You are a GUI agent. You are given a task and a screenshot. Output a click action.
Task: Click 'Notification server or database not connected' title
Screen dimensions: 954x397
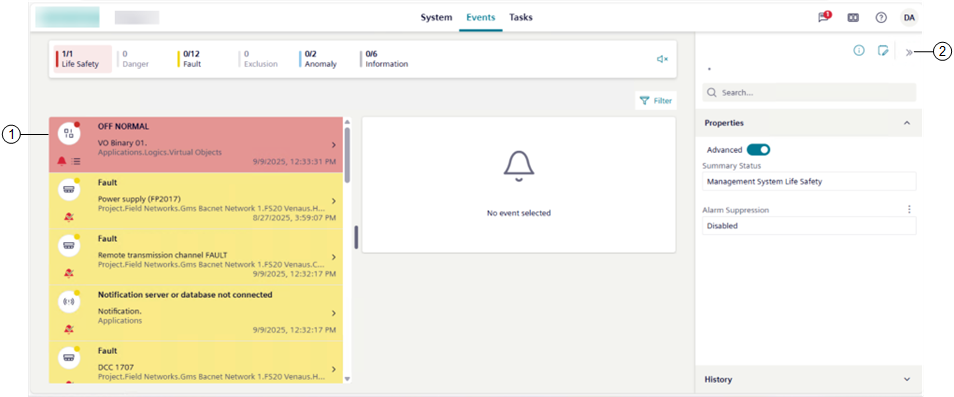[185, 295]
